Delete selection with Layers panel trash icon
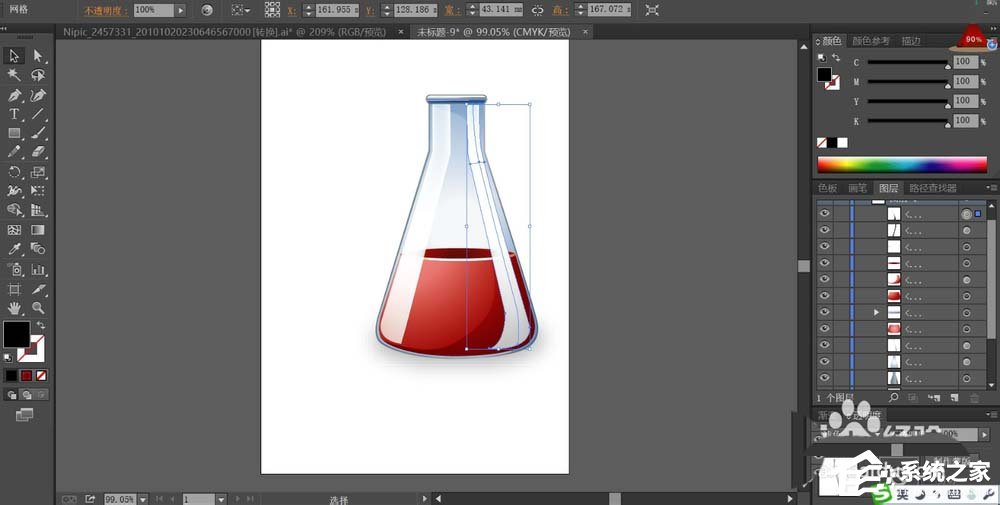The height and width of the screenshot is (505, 1000). pyautogui.click(x=974, y=398)
